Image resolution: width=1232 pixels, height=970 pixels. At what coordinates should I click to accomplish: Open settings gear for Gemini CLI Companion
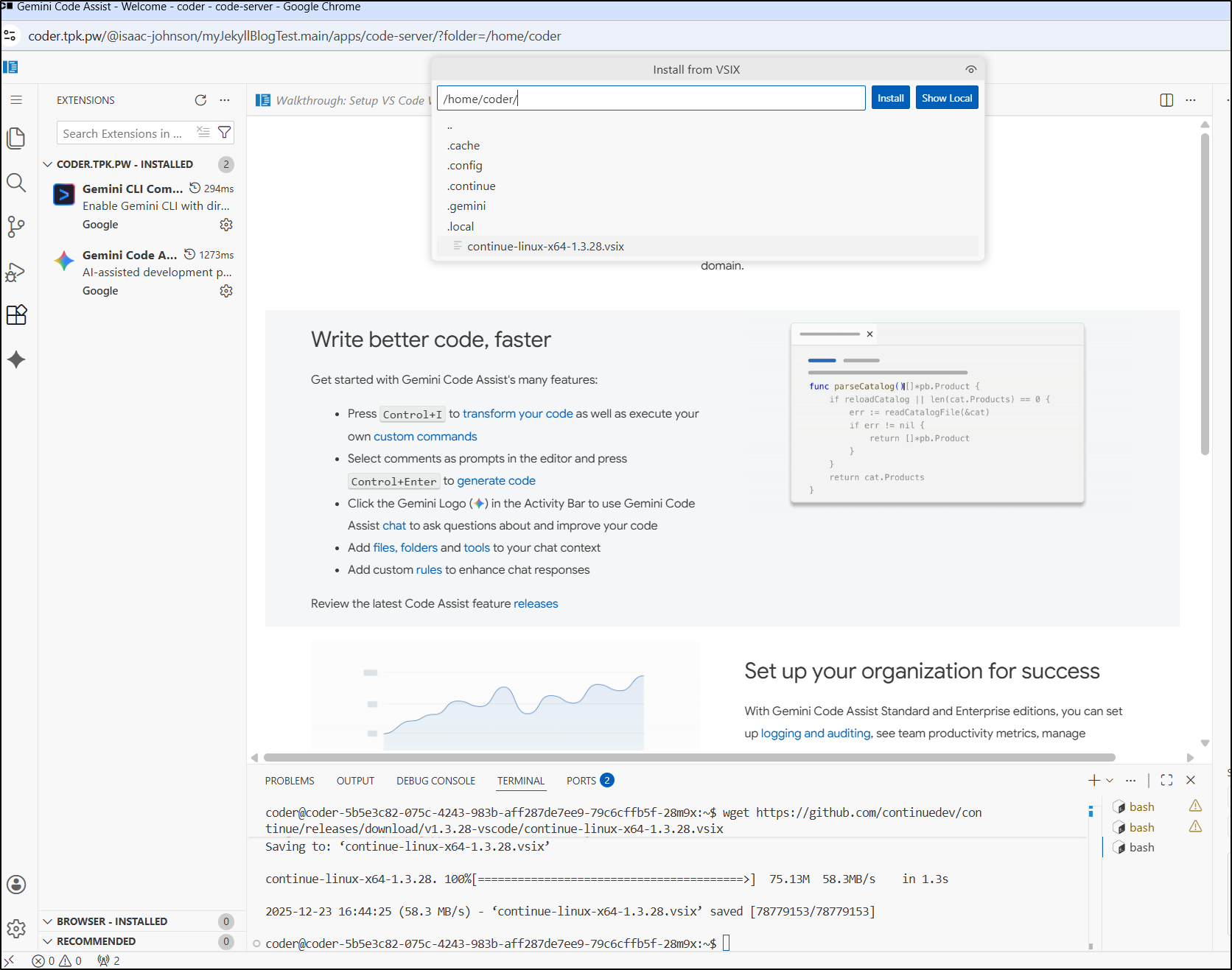click(x=226, y=225)
